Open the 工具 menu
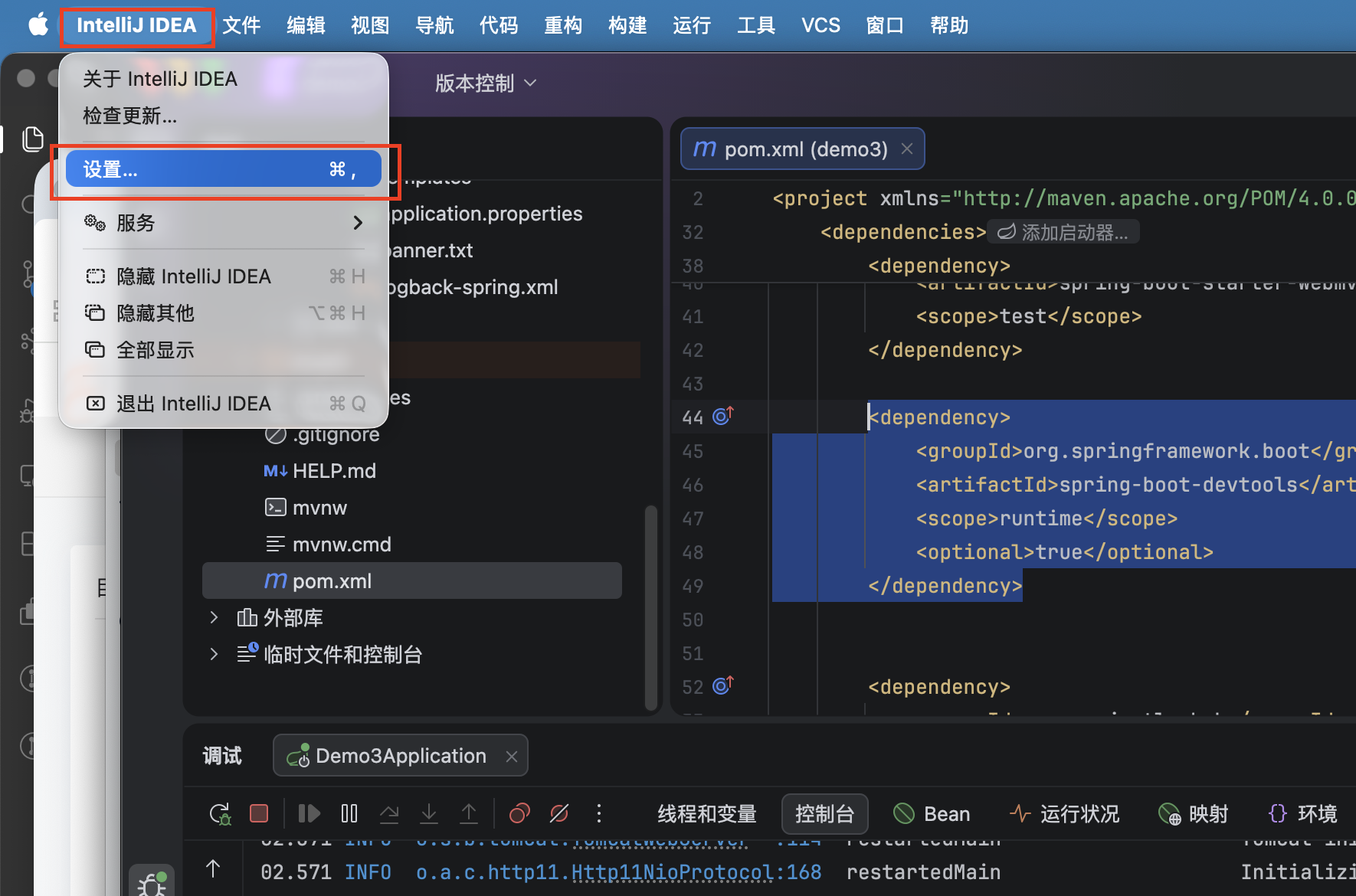 pos(757,25)
